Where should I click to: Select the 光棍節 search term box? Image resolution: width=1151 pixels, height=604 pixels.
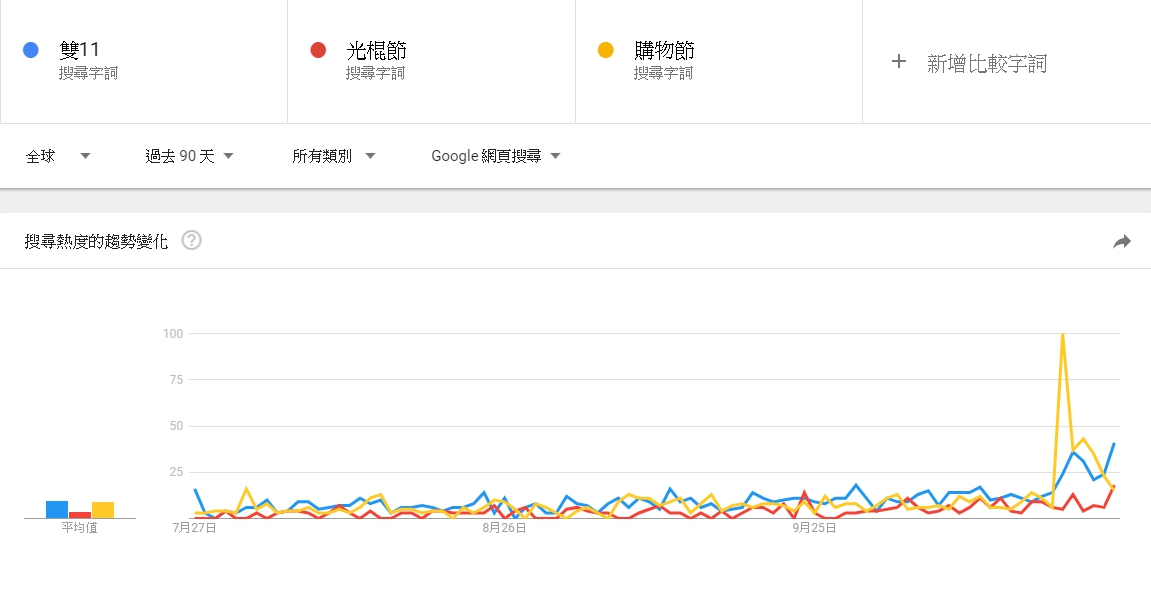[x=431, y=61]
